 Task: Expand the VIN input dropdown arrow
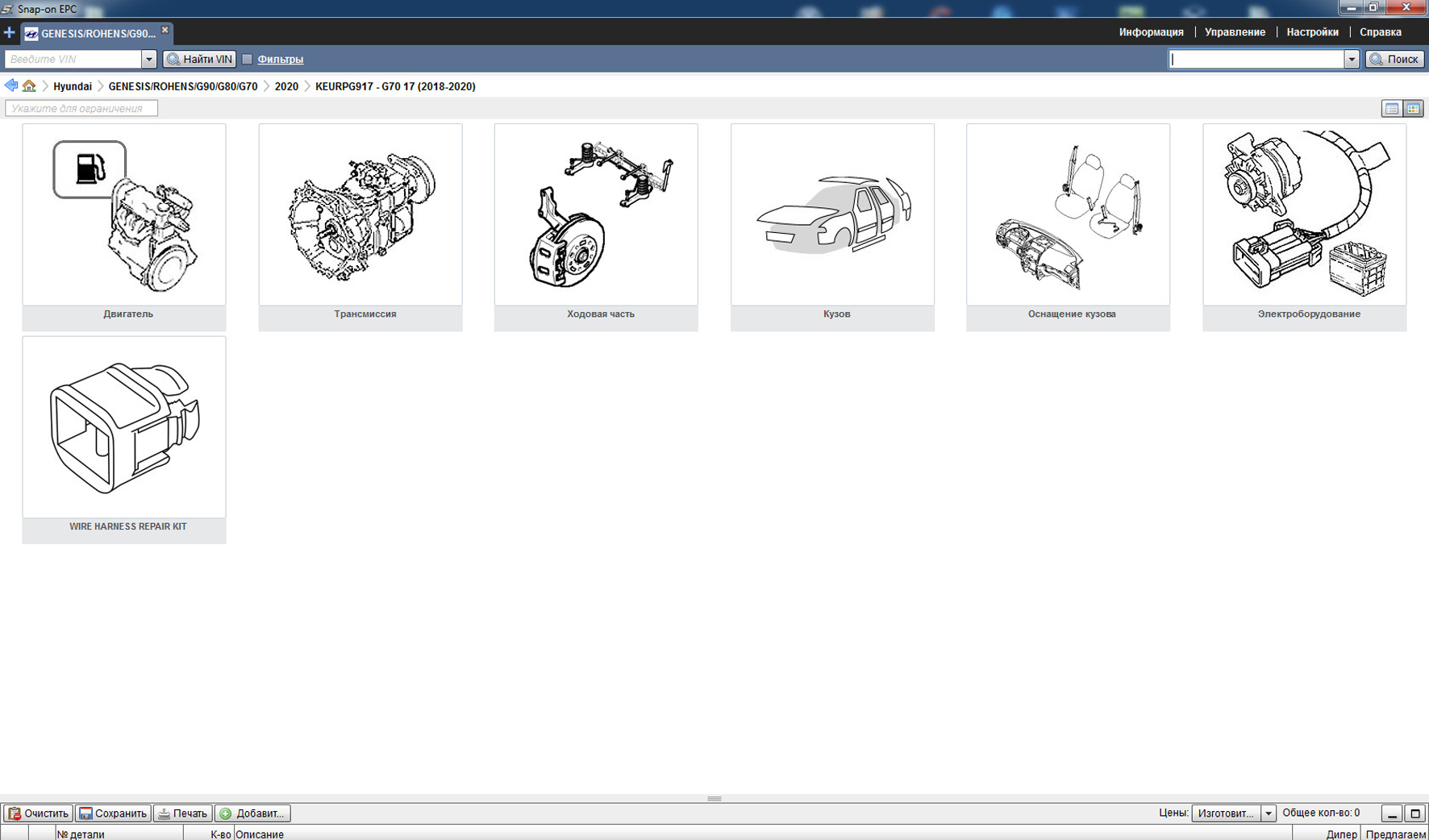[x=148, y=59]
